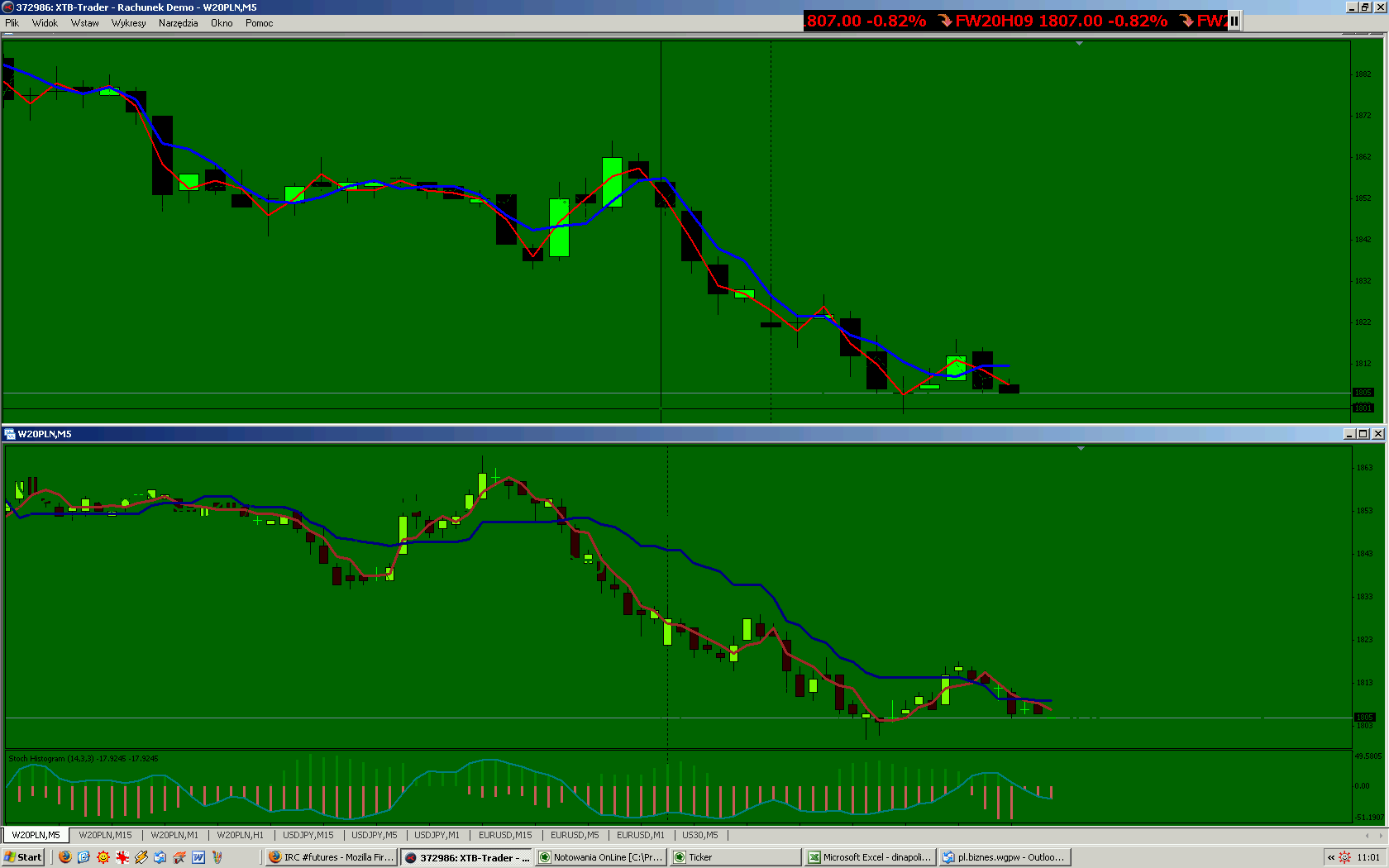The width and height of the screenshot is (1389, 868).
Task: Open the Pomoc menu
Action: tap(259, 23)
